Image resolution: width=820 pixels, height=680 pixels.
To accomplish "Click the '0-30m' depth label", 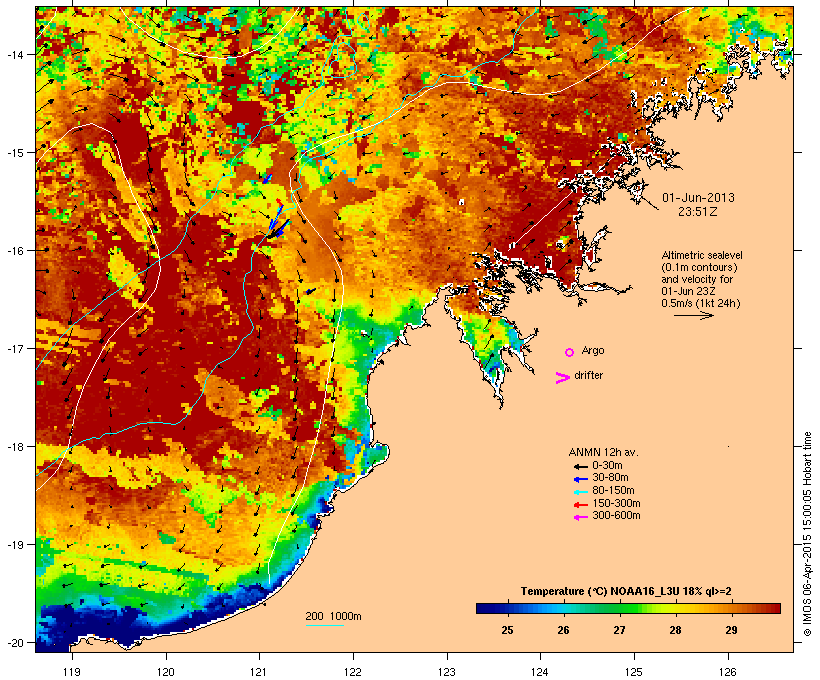I will click(607, 466).
